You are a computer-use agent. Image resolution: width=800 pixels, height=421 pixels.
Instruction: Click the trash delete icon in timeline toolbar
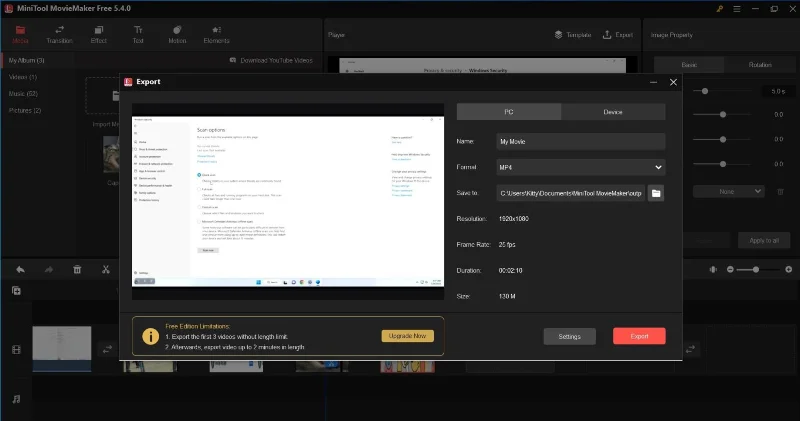tap(77, 269)
